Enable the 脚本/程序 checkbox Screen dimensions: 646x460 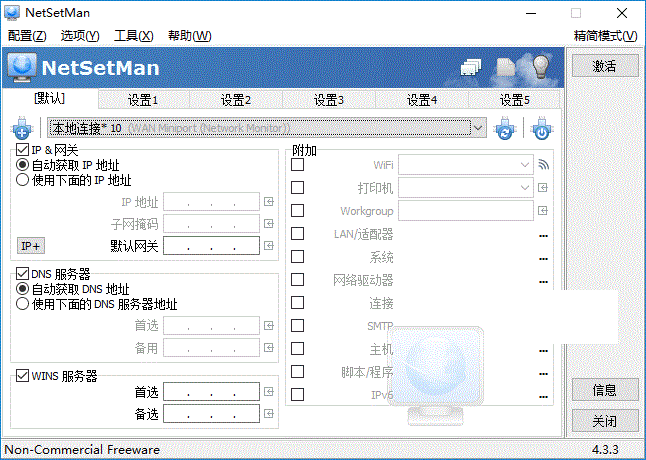(x=297, y=372)
